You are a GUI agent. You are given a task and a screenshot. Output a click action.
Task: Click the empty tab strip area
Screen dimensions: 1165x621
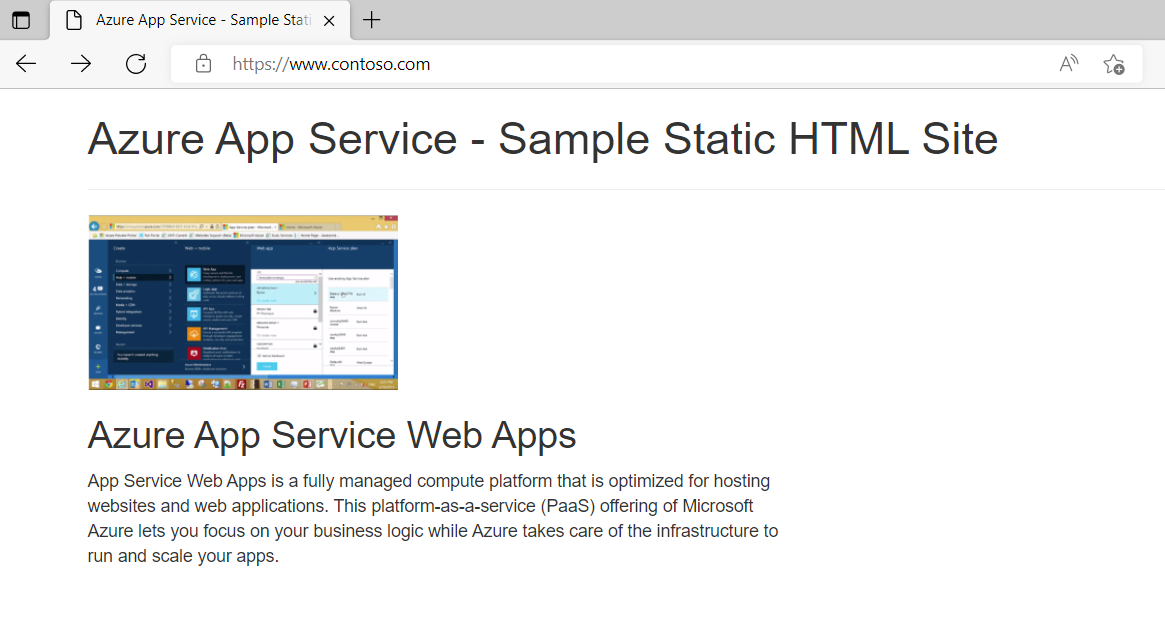[700, 19]
